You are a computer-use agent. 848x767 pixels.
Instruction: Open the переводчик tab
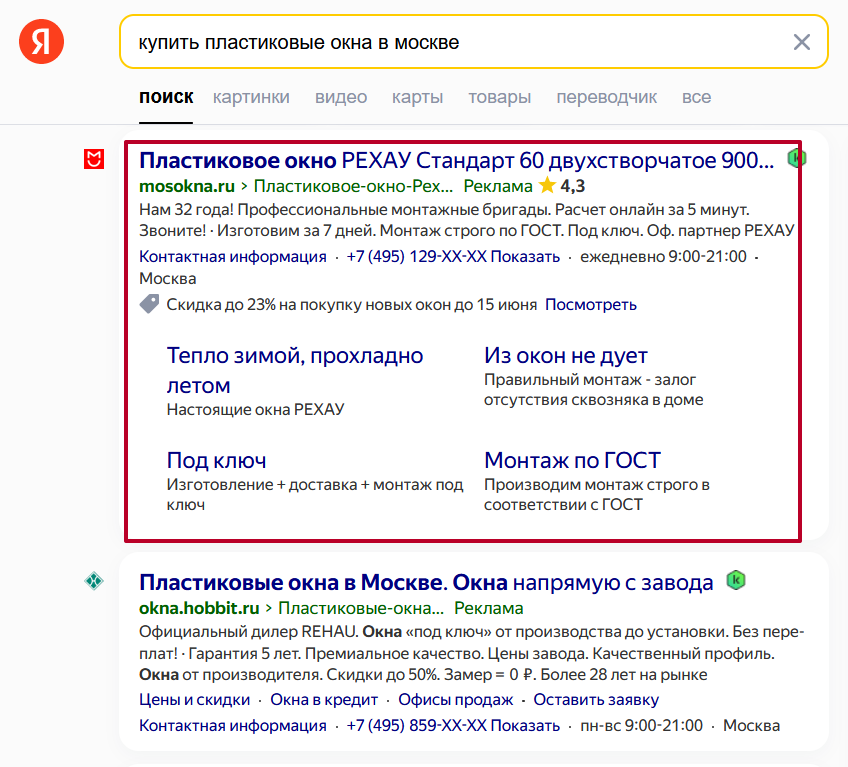[x=606, y=97]
